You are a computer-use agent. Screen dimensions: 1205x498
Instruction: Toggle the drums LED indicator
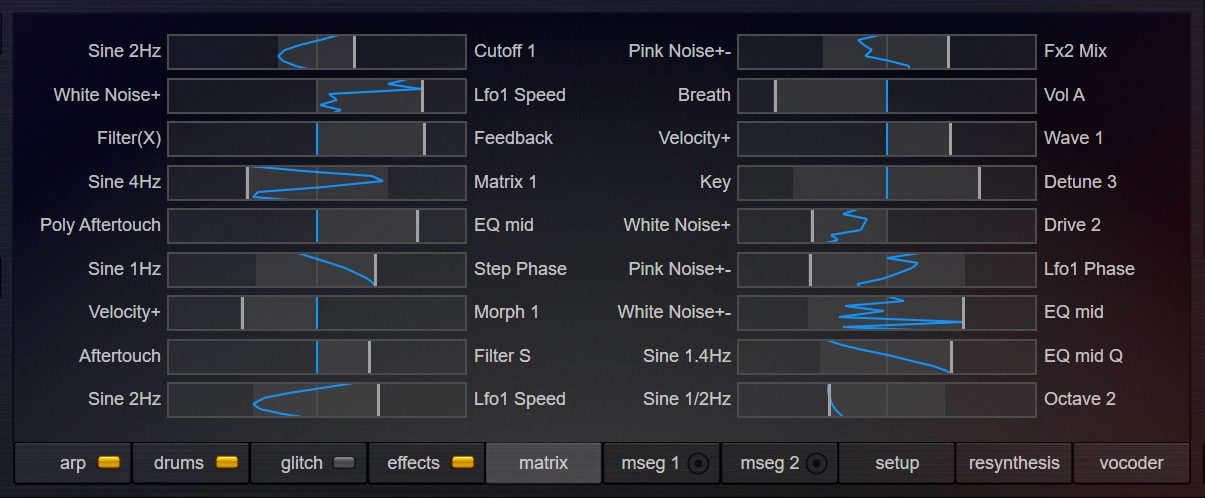coord(227,463)
